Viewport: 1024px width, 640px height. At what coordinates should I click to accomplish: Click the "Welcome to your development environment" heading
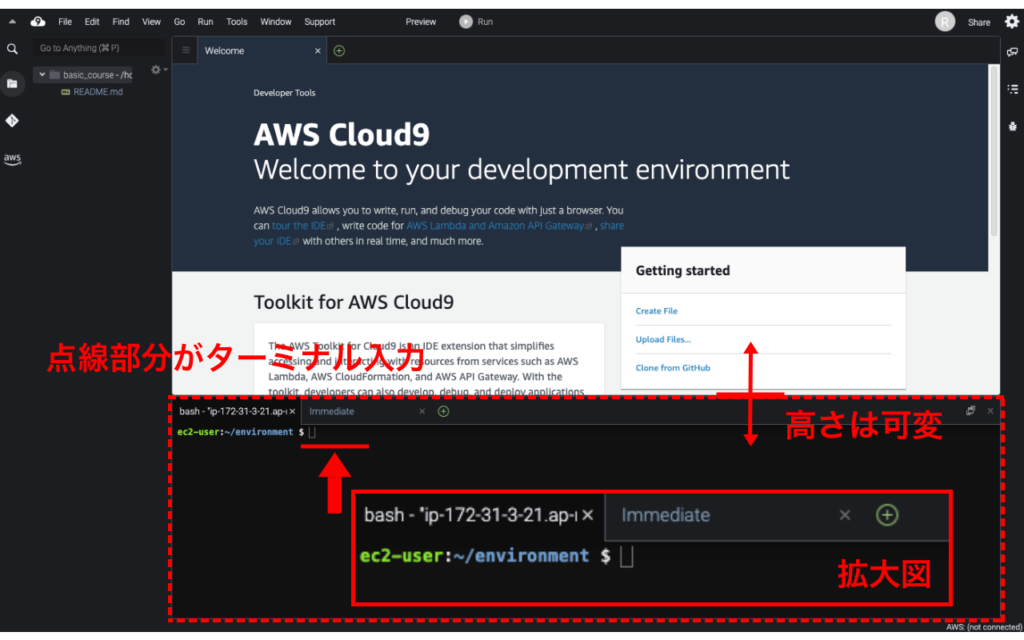coord(521,170)
